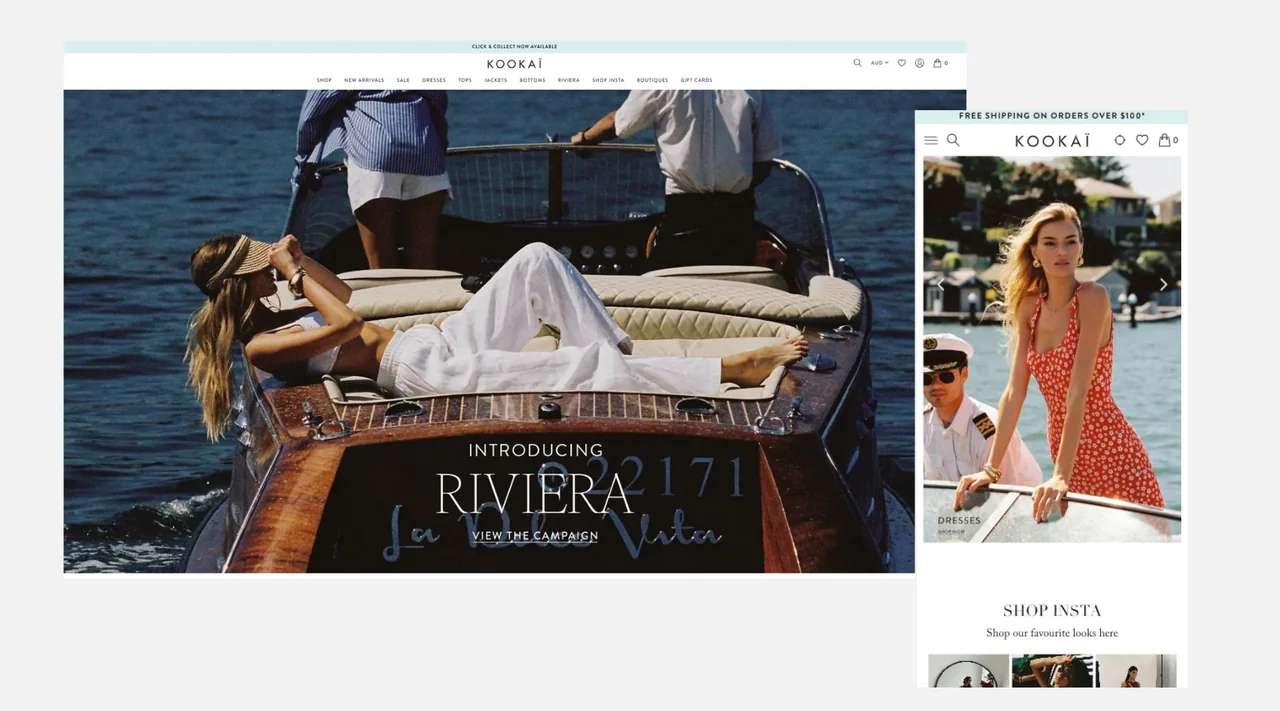1280x711 pixels.
Task: Open the NEW ARRIVALS menu
Action: click(x=364, y=80)
